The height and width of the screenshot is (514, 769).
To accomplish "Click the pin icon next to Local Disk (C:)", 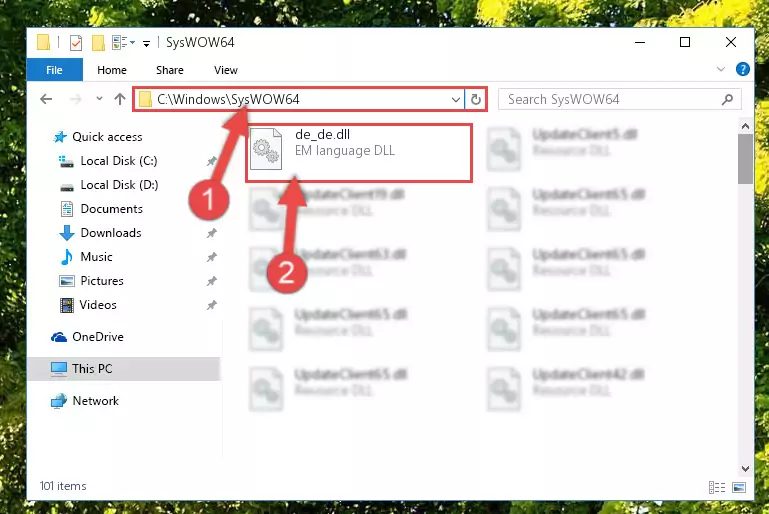I will pos(211,161).
